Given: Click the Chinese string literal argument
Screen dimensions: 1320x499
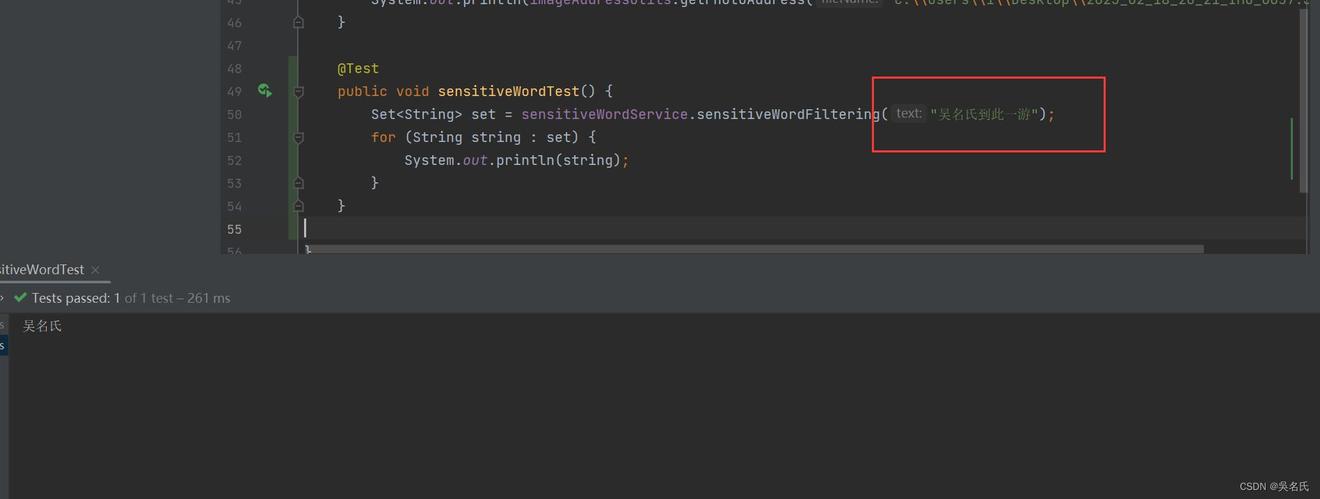Looking at the screenshot, I should pyautogui.click(x=987, y=115).
